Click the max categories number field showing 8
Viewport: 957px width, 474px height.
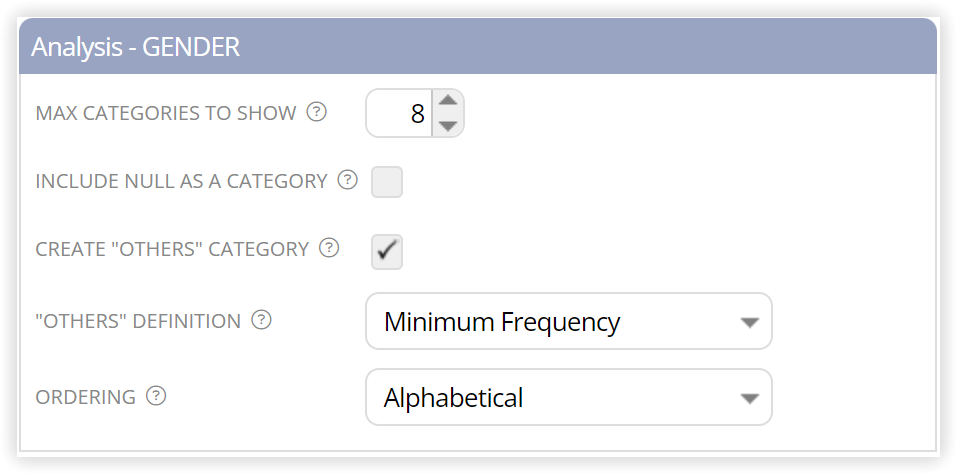tap(400, 113)
